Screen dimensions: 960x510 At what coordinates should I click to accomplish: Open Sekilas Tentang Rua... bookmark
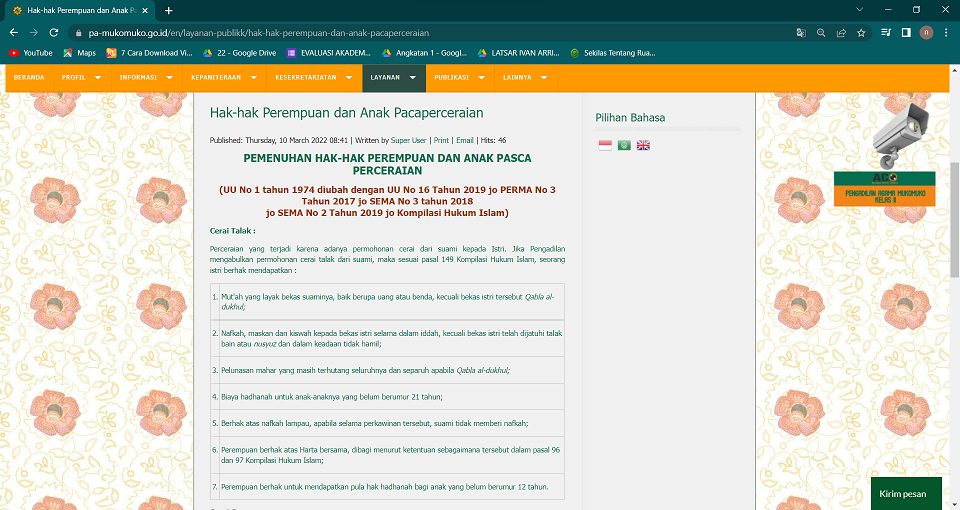(x=613, y=53)
